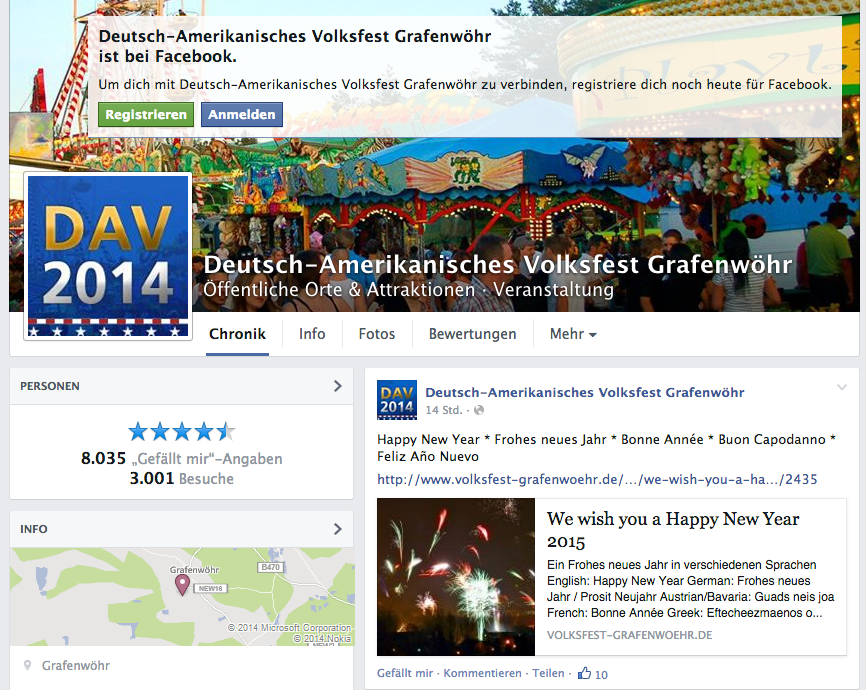This screenshot has width=866, height=690.
Task: Open the volksfest-grafenwoehr.de URL link
Action: pyautogui.click(x=597, y=479)
